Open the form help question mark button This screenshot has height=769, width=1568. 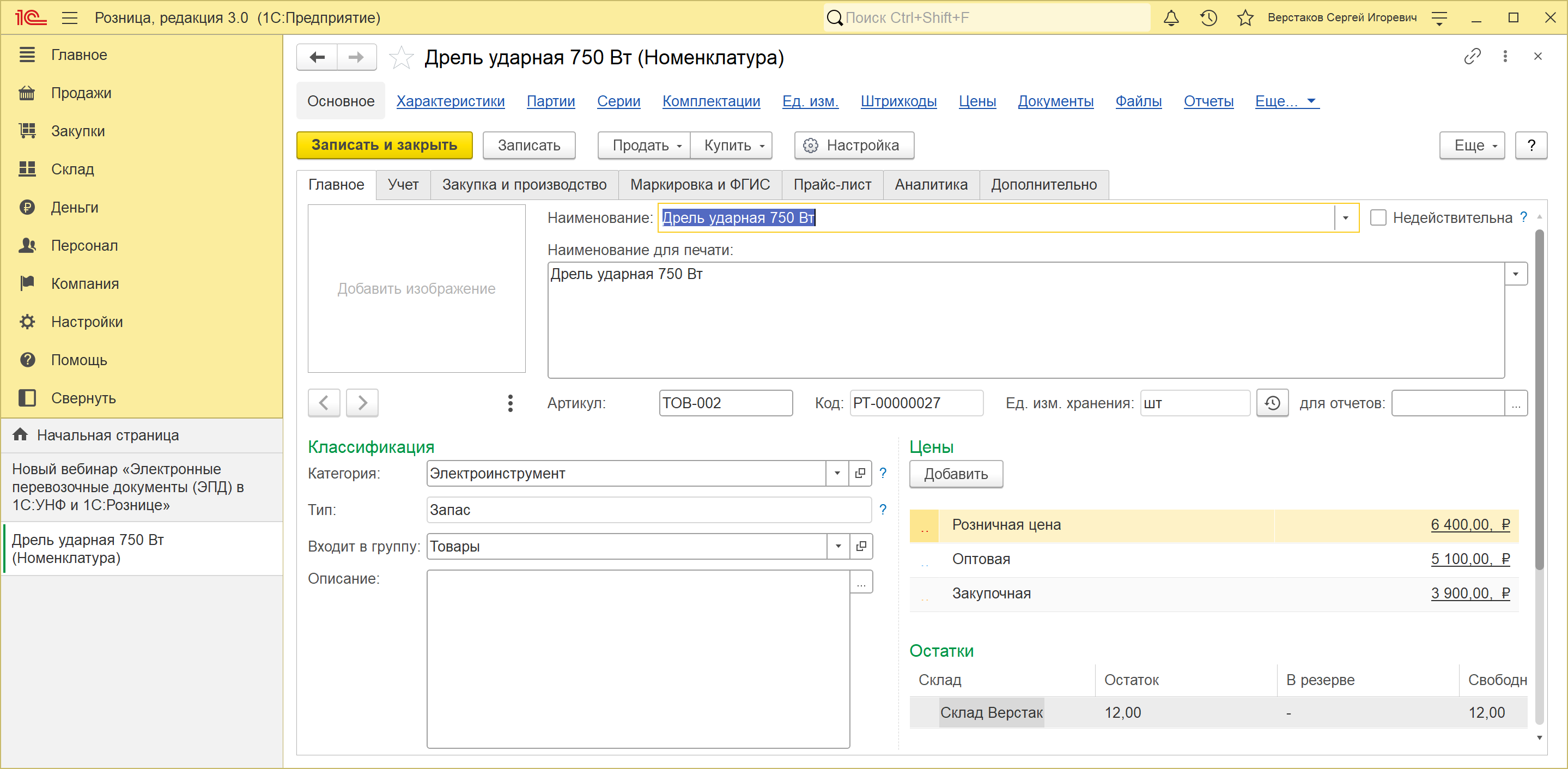(1531, 145)
